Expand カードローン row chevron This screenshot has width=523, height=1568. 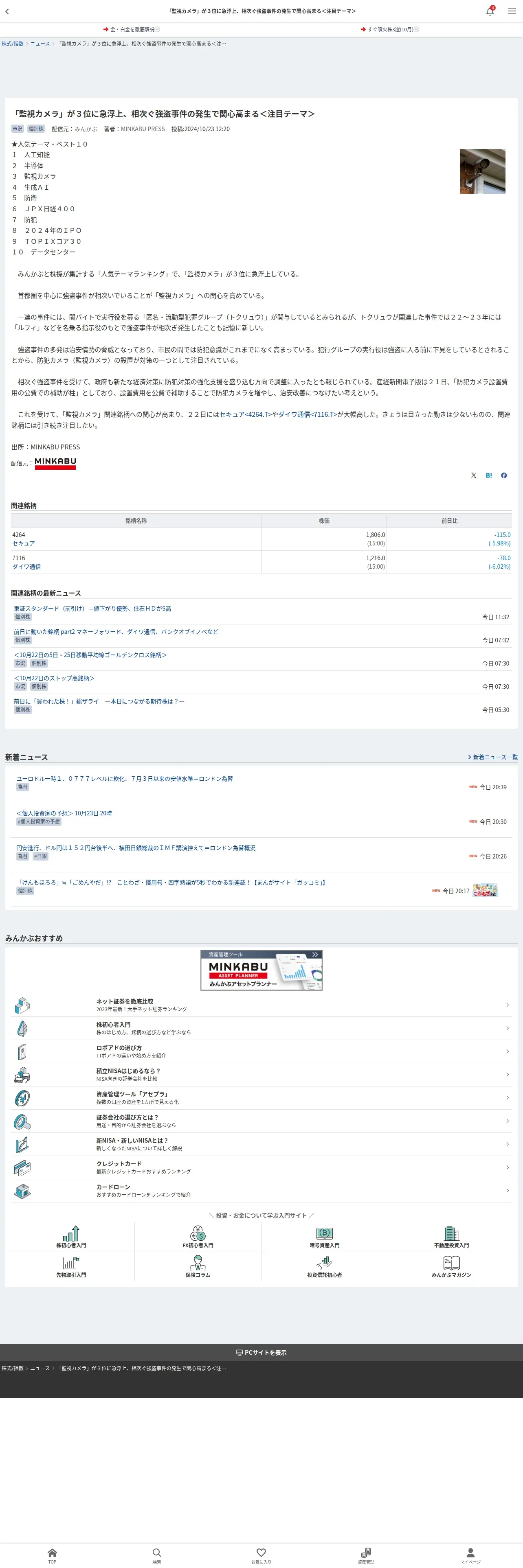tap(508, 1190)
